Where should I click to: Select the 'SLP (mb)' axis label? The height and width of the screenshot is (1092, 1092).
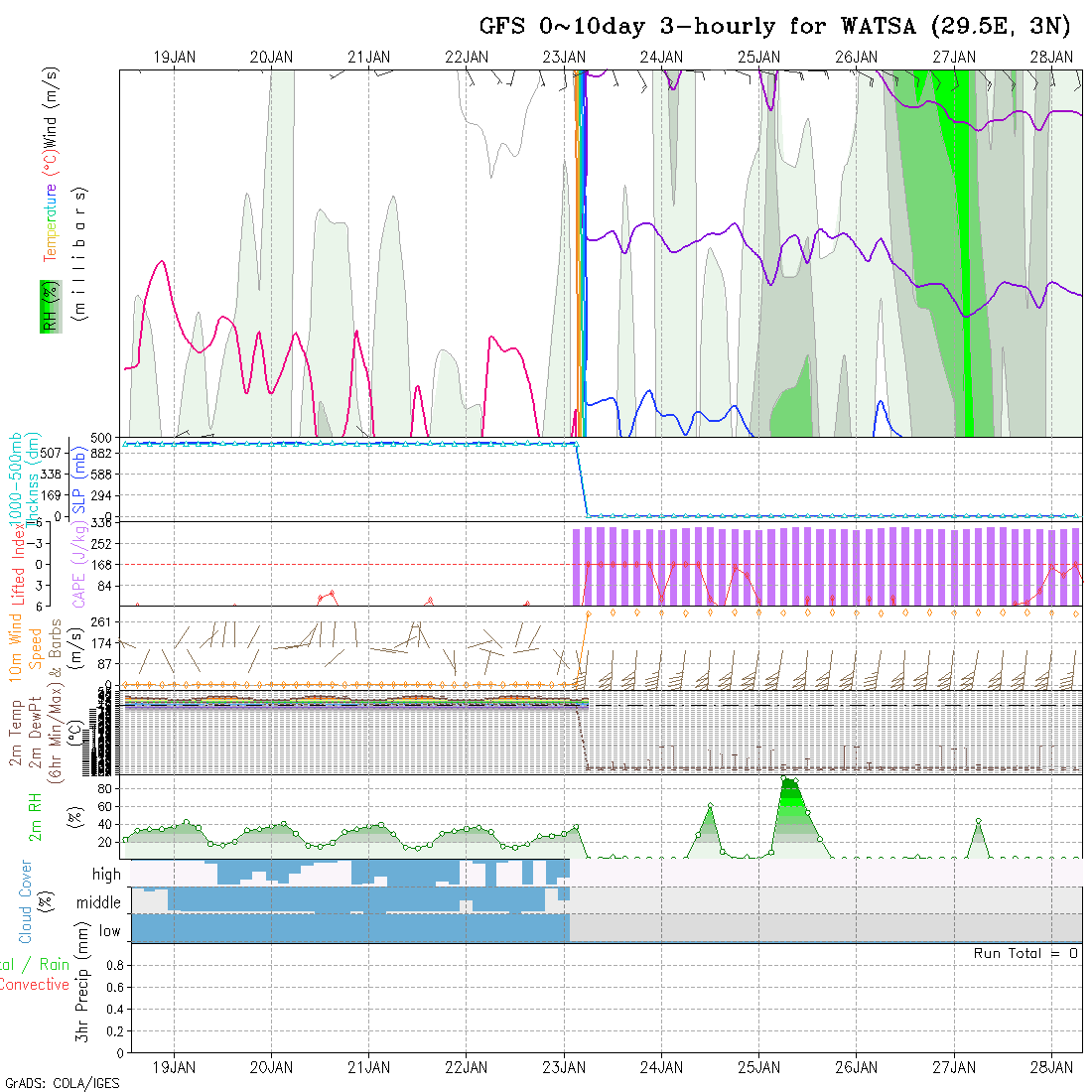79,479
